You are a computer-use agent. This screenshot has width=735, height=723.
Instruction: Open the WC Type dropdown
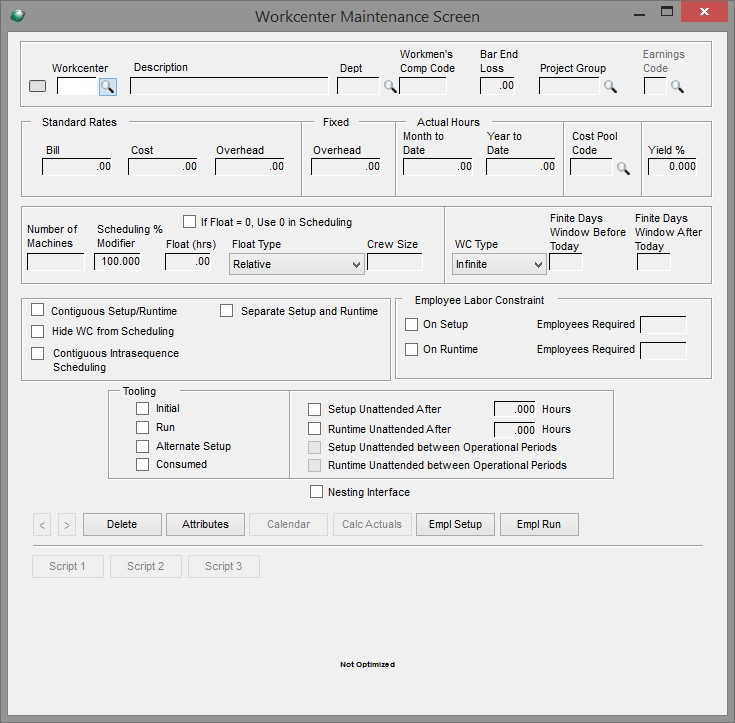[x=499, y=264]
